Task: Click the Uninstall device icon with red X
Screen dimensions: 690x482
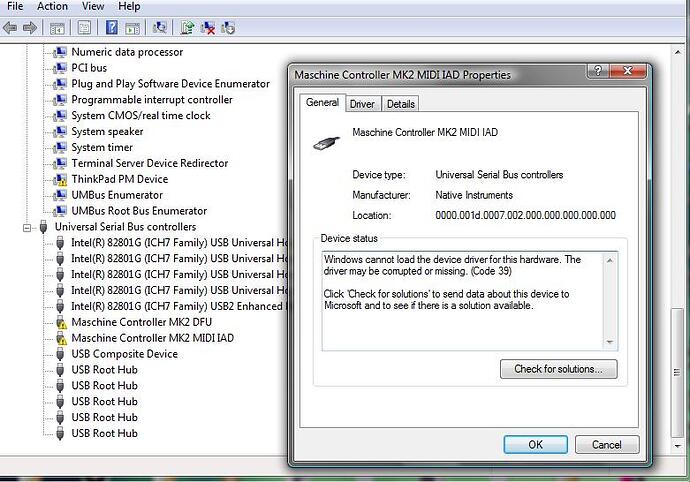Action: click(208, 28)
